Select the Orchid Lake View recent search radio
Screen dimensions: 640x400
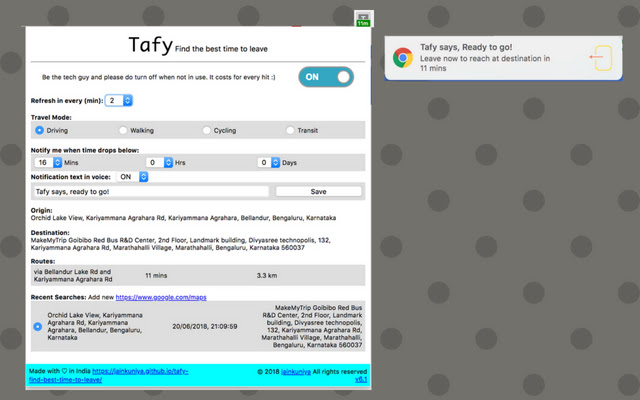click(x=38, y=327)
